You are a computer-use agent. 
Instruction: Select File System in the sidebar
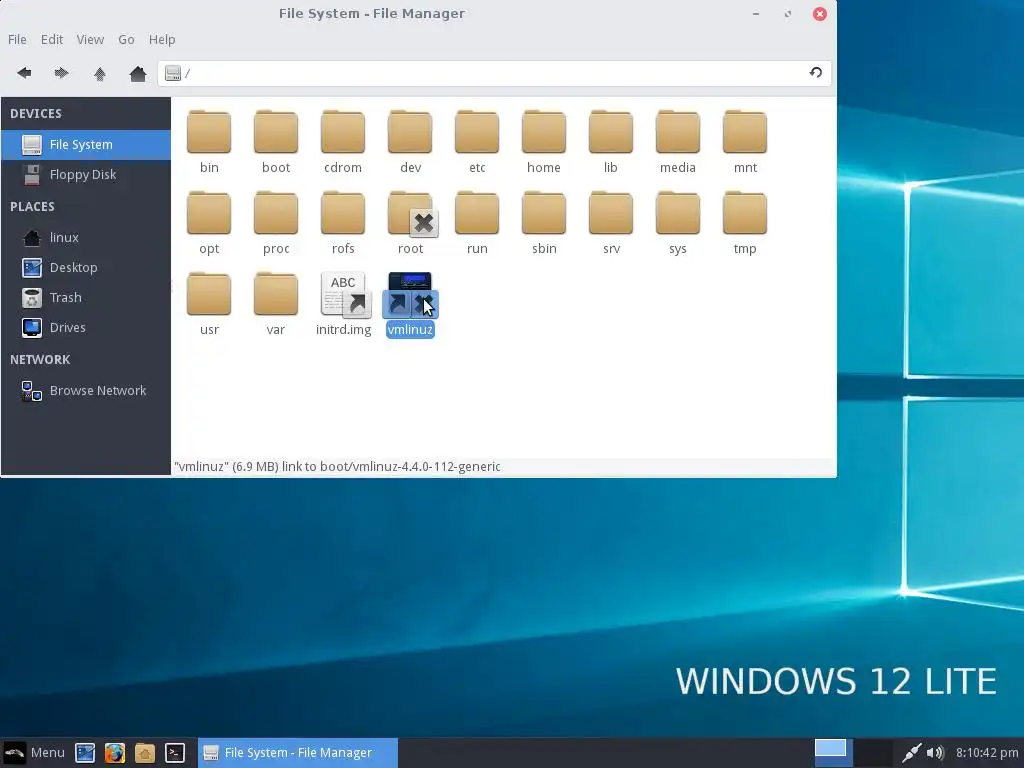pyautogui.click(x=86, y=144)
